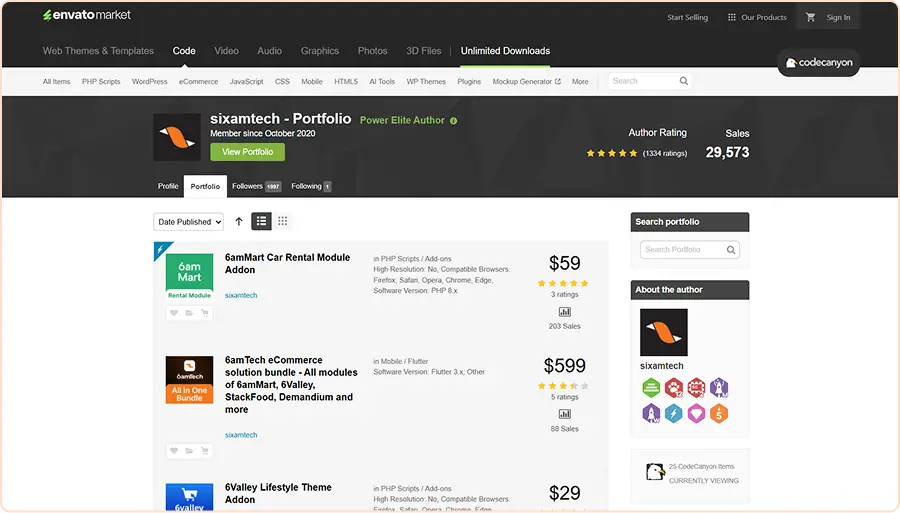Image resolution: width=900 pixels, height=513 pixels.
Task: Click the Envato Market logo
Action: (x=87, y=15)
